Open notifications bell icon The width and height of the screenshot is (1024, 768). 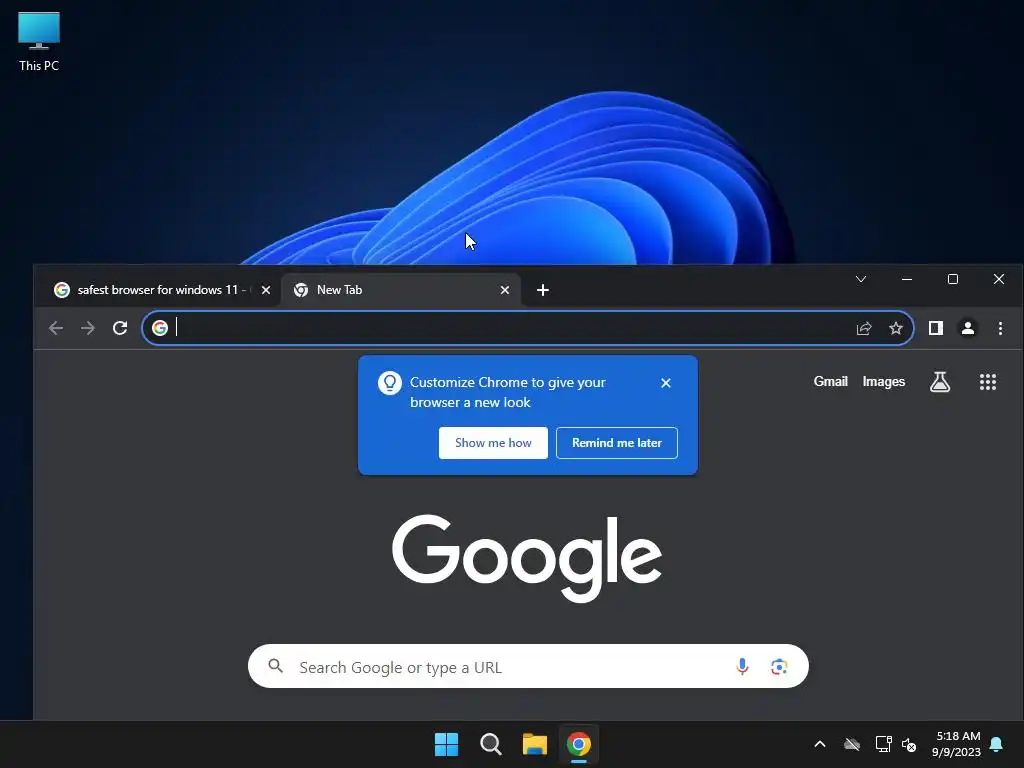(997, 744)
